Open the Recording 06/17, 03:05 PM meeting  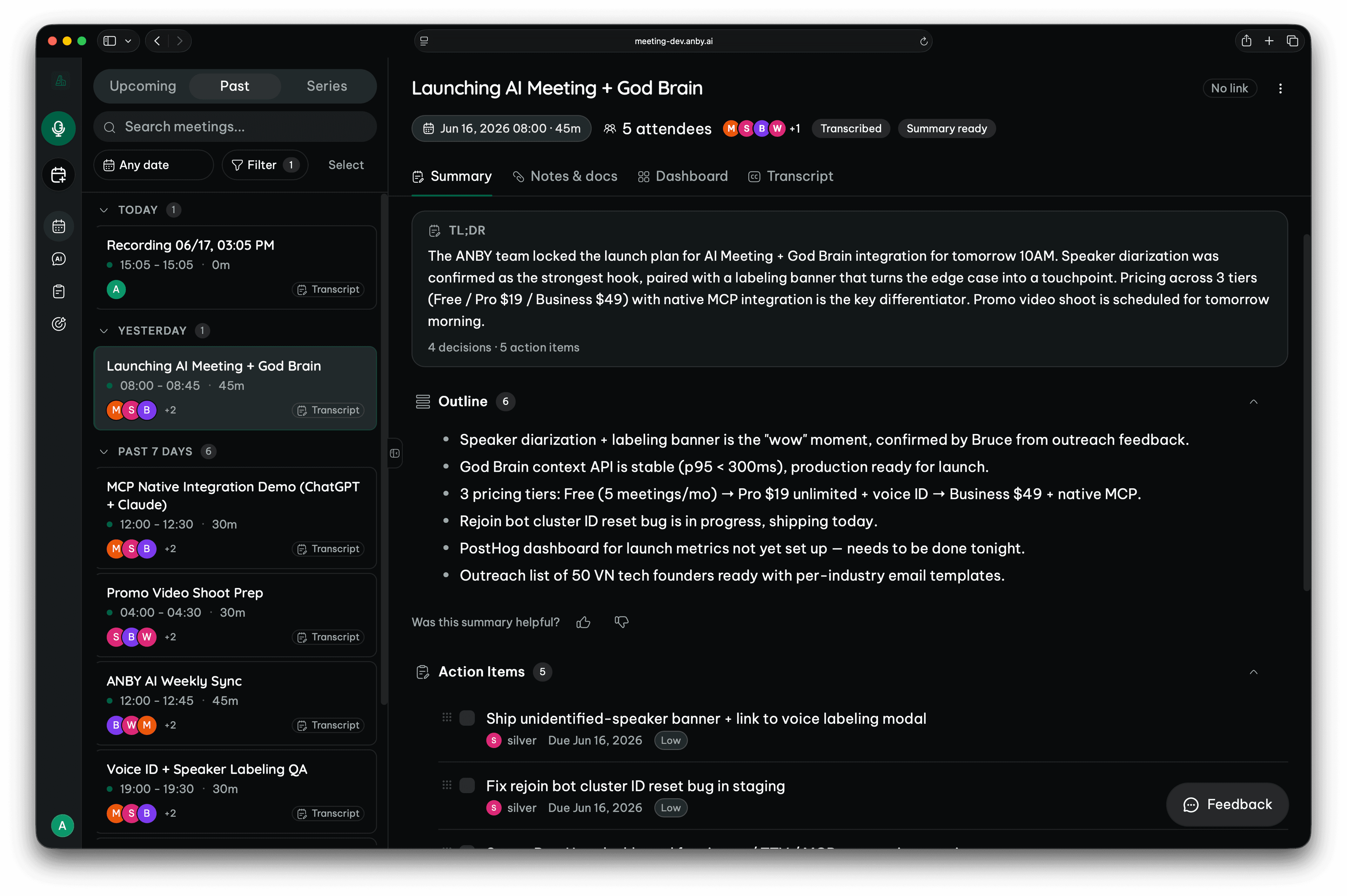coord(235,268)
